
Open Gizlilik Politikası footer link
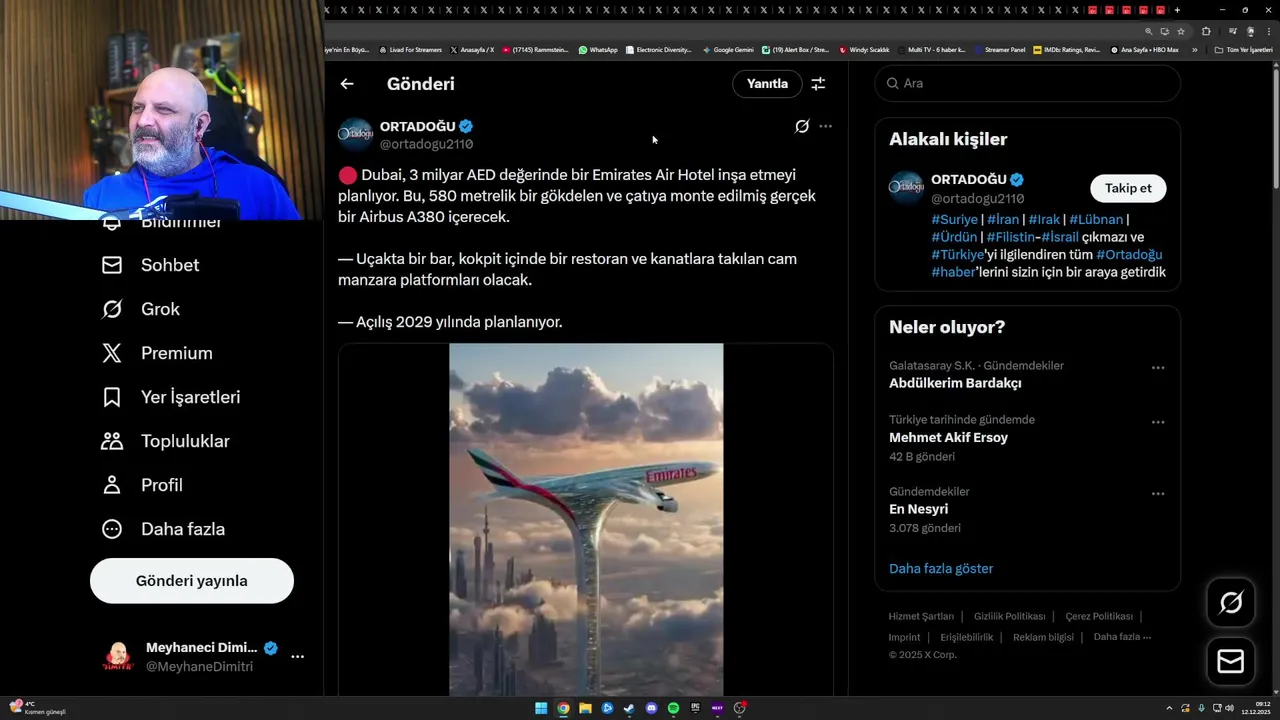click(1009, 616)
